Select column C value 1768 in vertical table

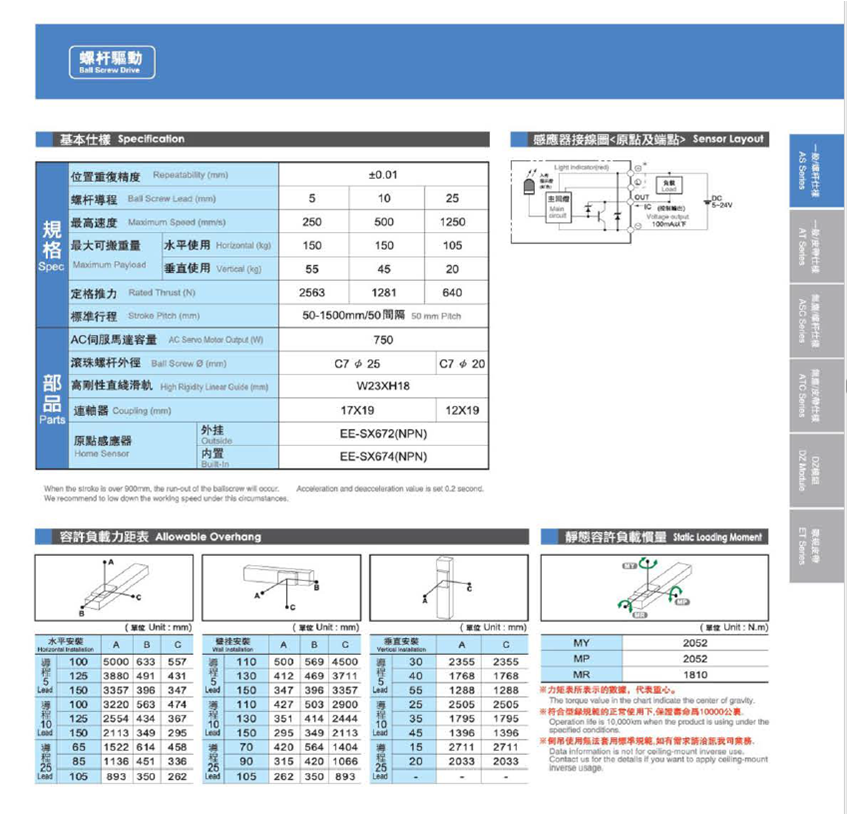[506, 675]
